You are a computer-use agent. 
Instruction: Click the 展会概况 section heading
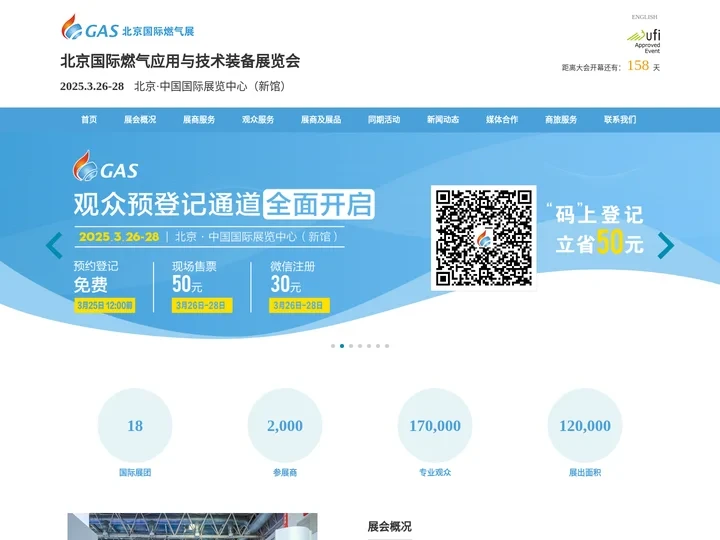(x=389, y=526)
